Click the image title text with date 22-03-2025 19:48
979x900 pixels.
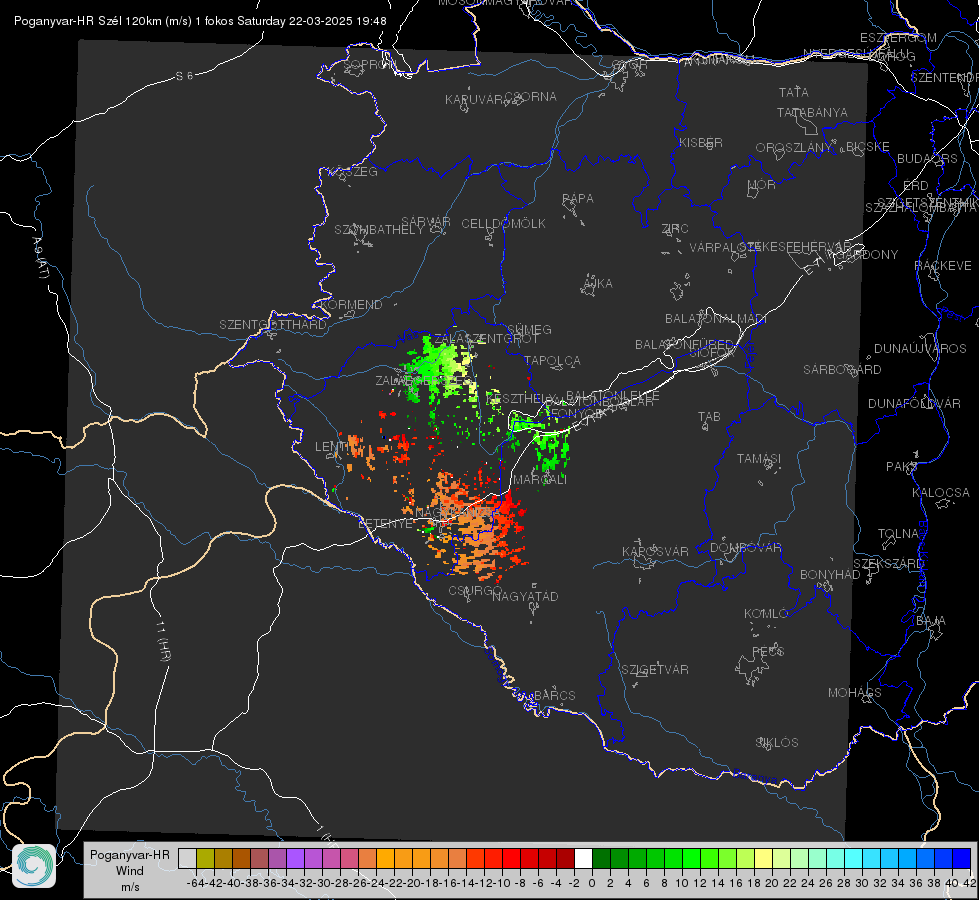pos(200,21)
